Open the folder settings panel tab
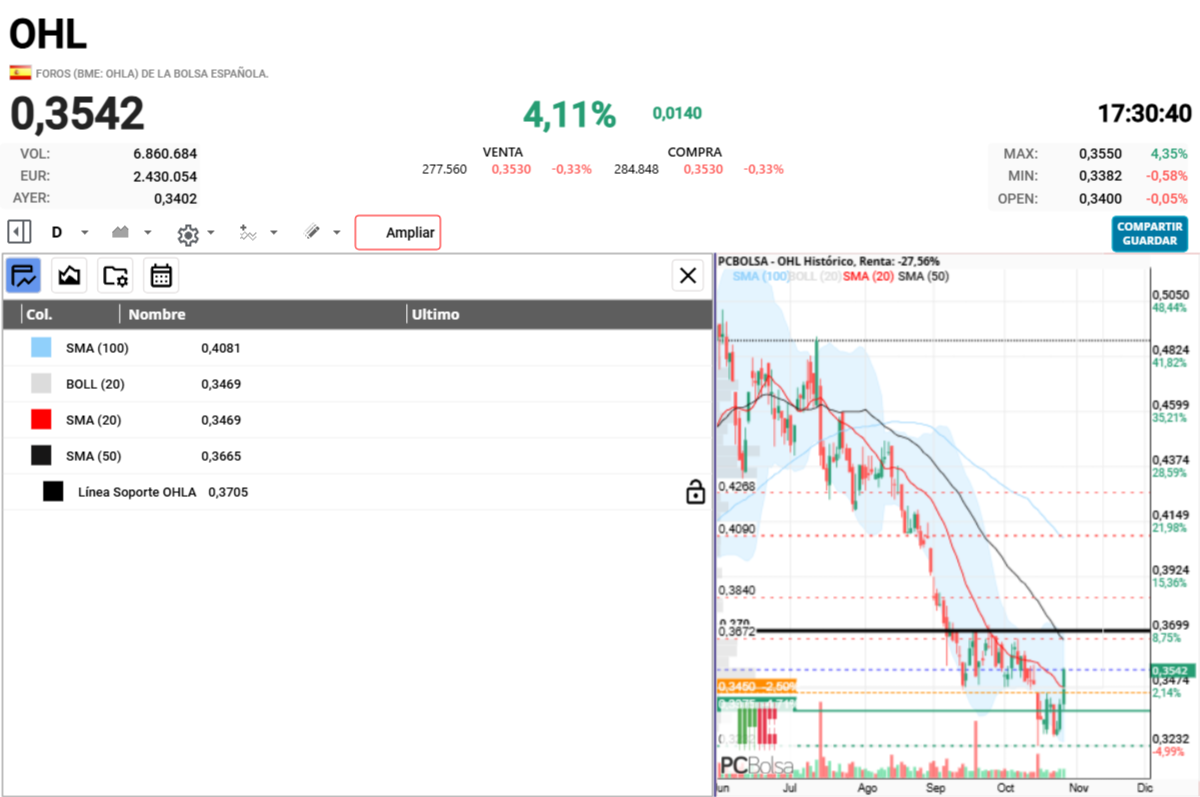This screenshot has width=1200, height=797. [x=115, y=274]
